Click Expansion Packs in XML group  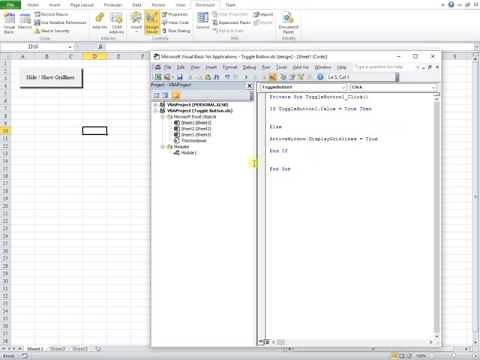pos(232,22)
